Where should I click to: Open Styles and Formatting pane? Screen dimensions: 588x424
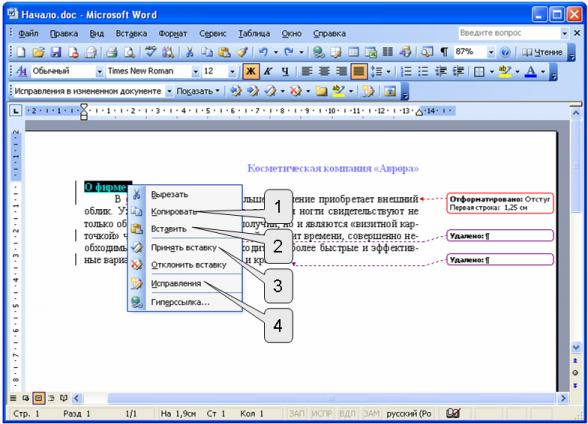(22, 71)
